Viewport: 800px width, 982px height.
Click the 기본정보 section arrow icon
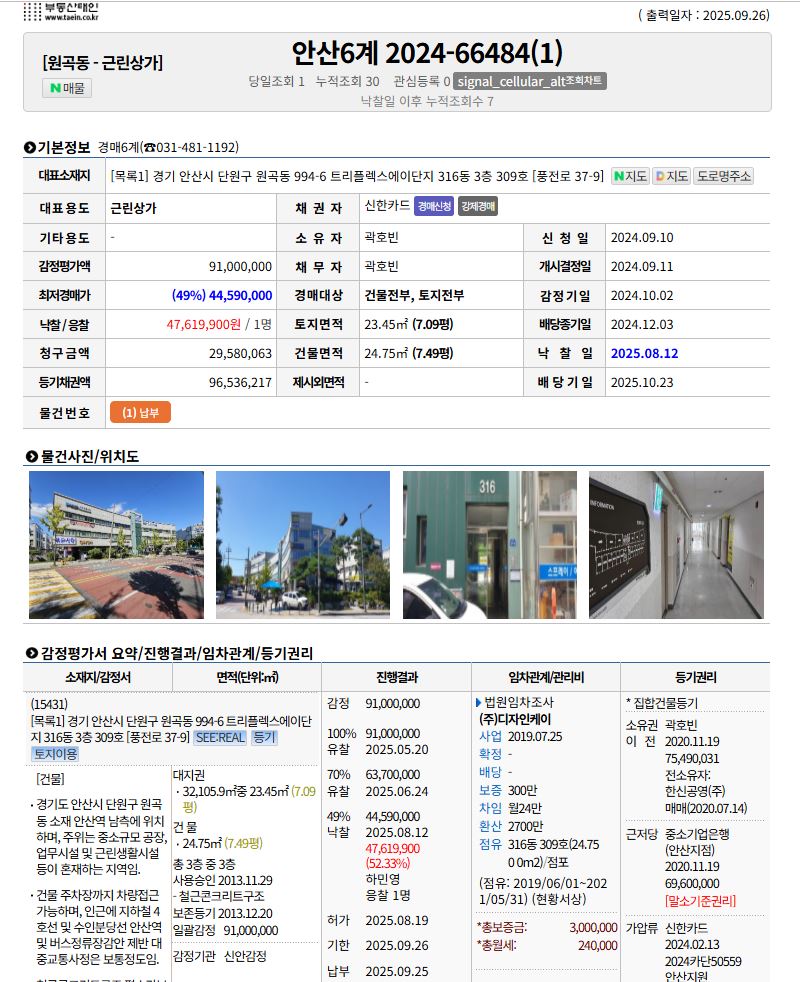30,148
